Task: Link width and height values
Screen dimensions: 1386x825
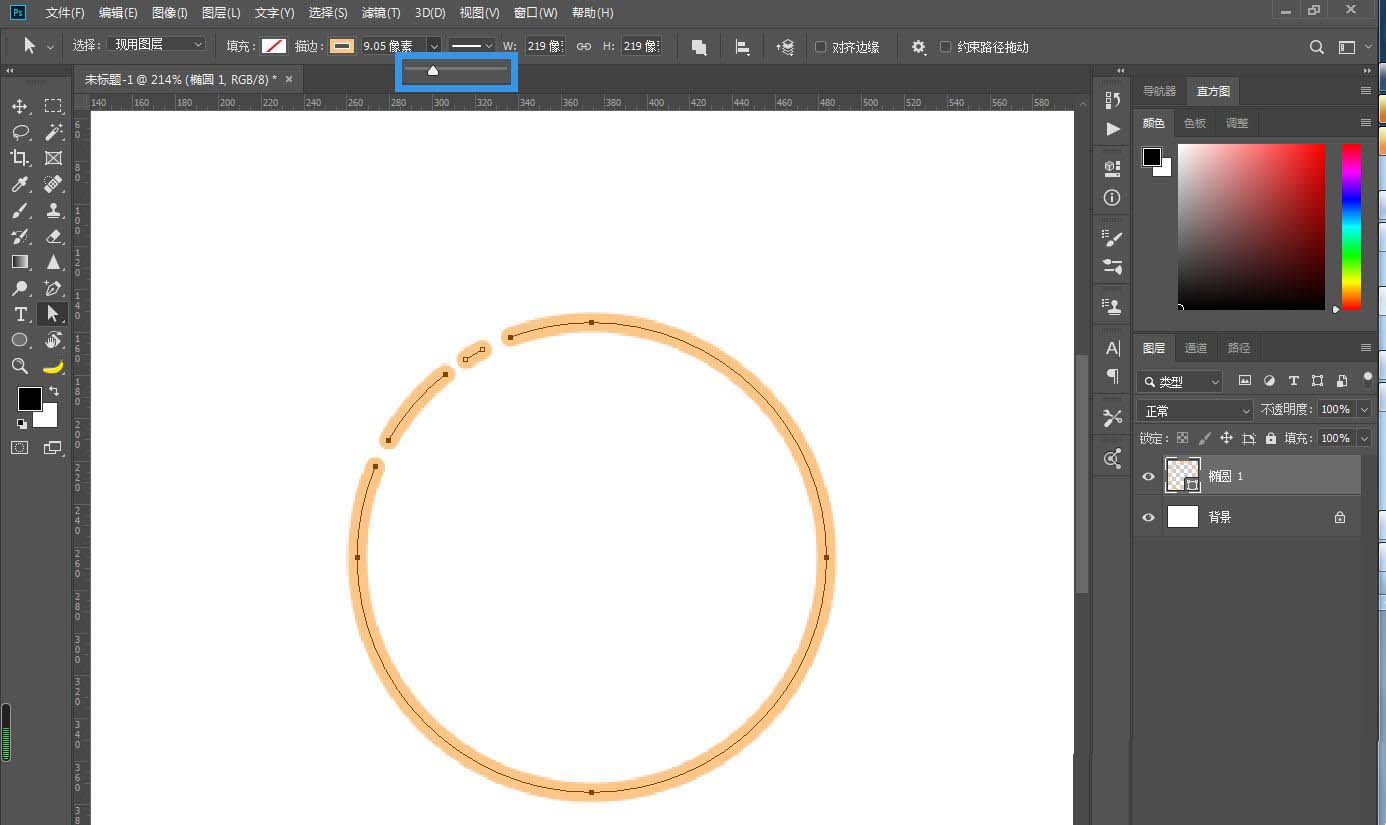Action: coord(584,46)
